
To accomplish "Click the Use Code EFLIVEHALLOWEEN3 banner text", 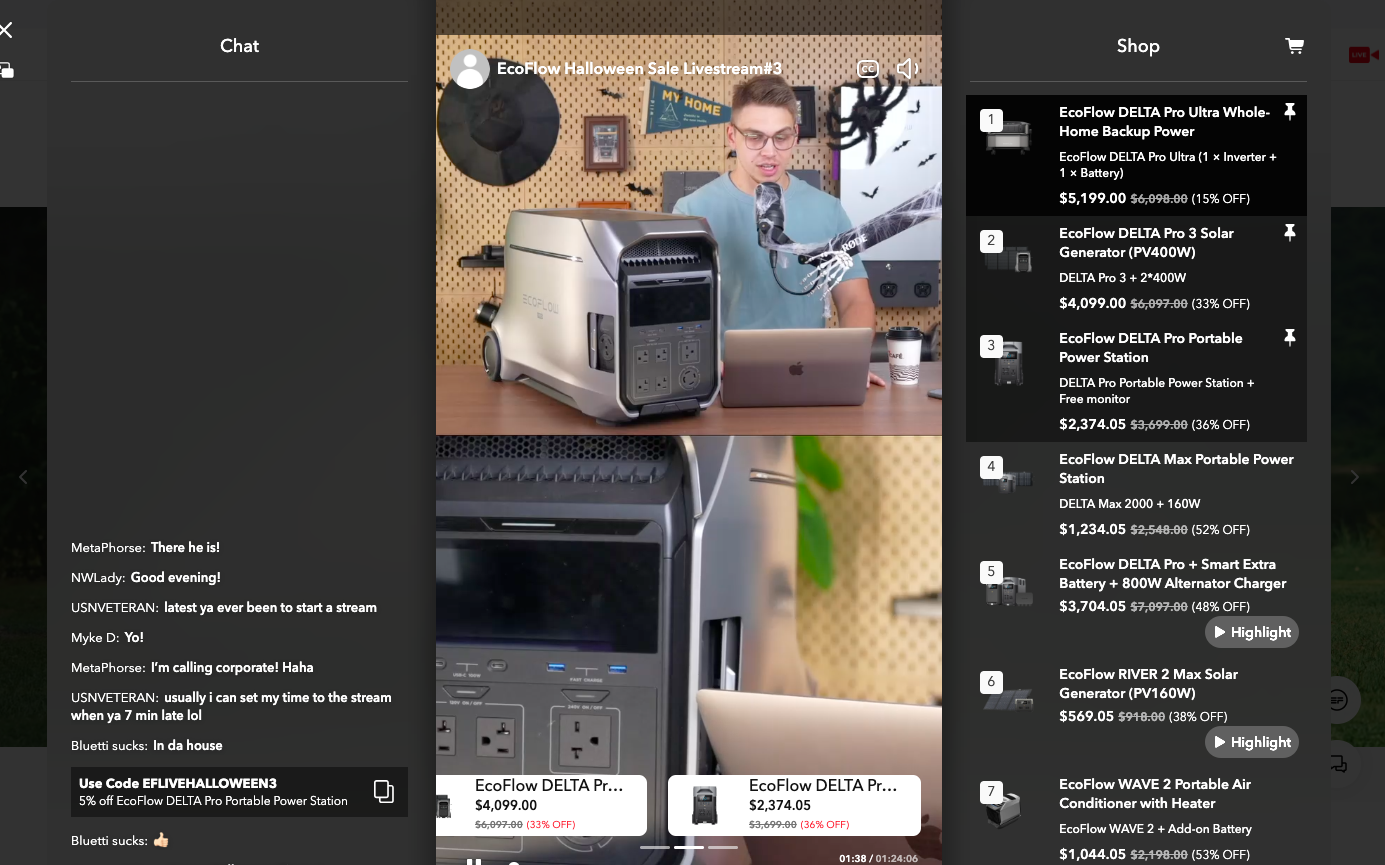I will pyautogui.click(x=178, y=783).
